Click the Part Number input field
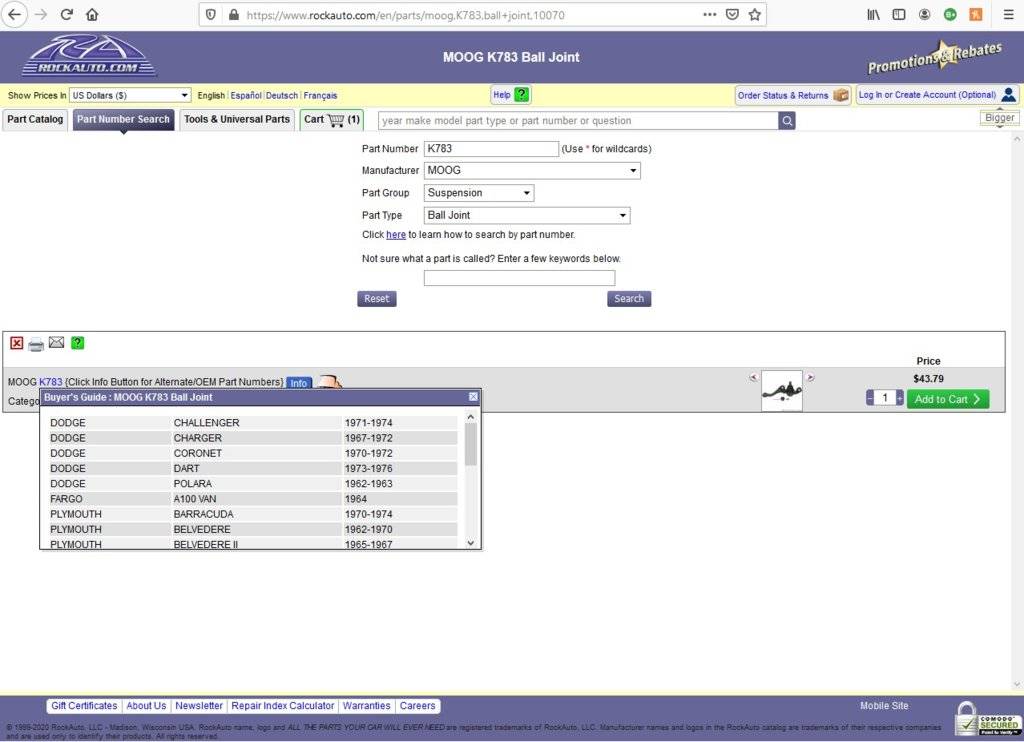Image resolution: width=1024 pixels, height=742 pixels. click(491, 149)
